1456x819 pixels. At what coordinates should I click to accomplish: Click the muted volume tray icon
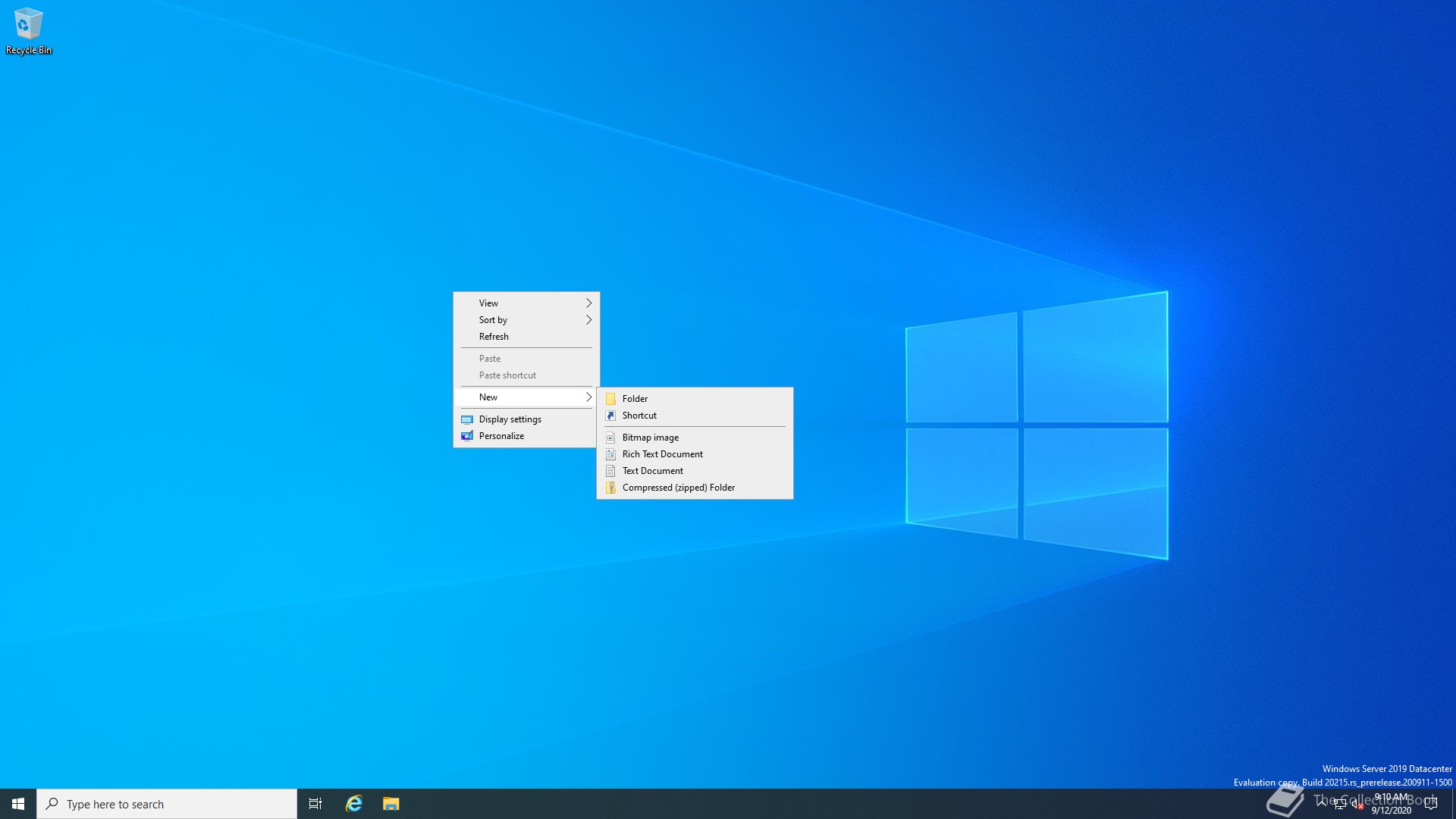pyautogui.click(x=1357, y=804)
